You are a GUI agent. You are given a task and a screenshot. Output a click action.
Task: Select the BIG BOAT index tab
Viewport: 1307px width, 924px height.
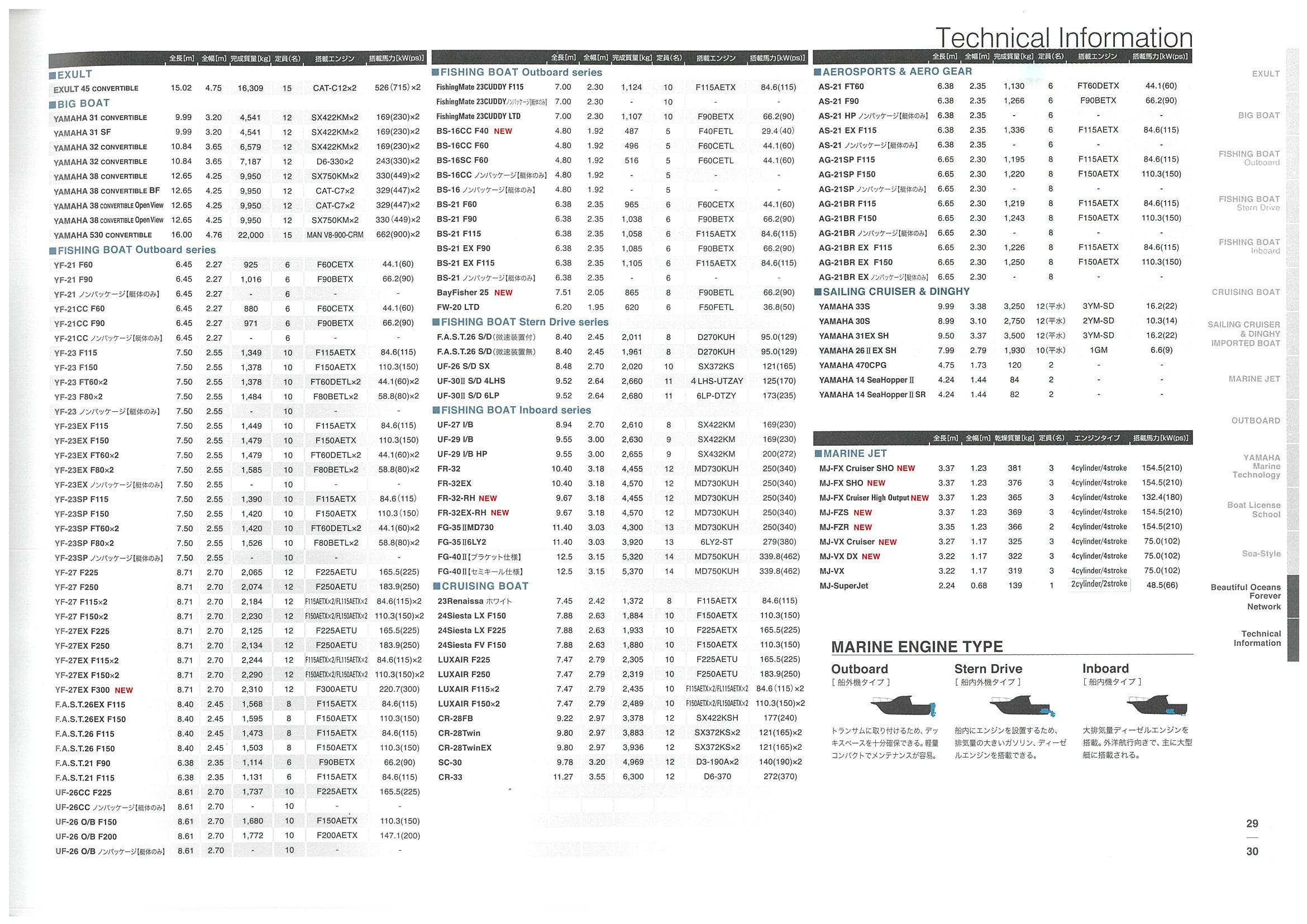1258,115
